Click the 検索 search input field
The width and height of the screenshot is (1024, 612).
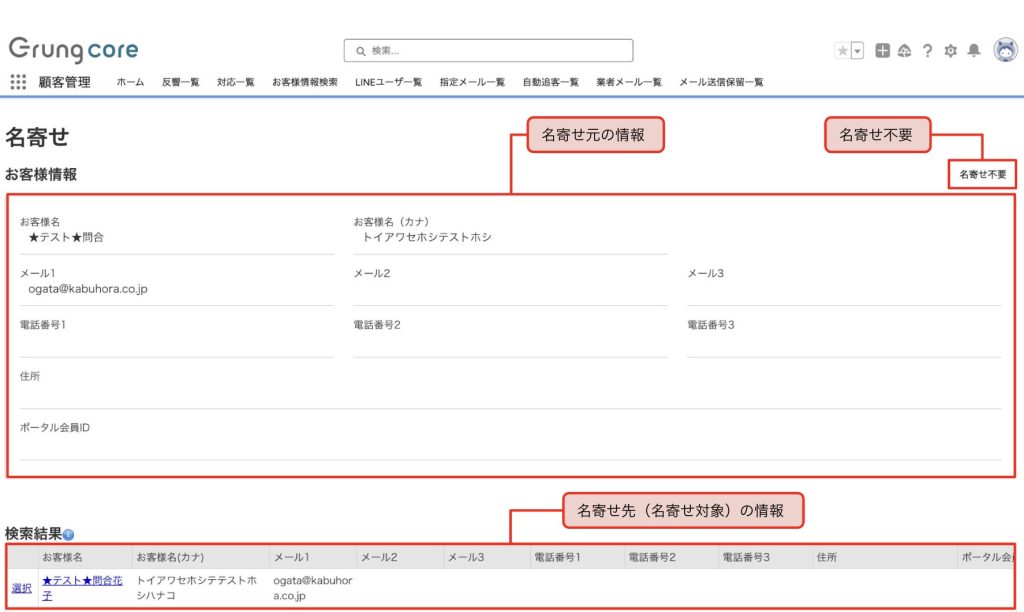pyautogui.click(x=488, y=51)
